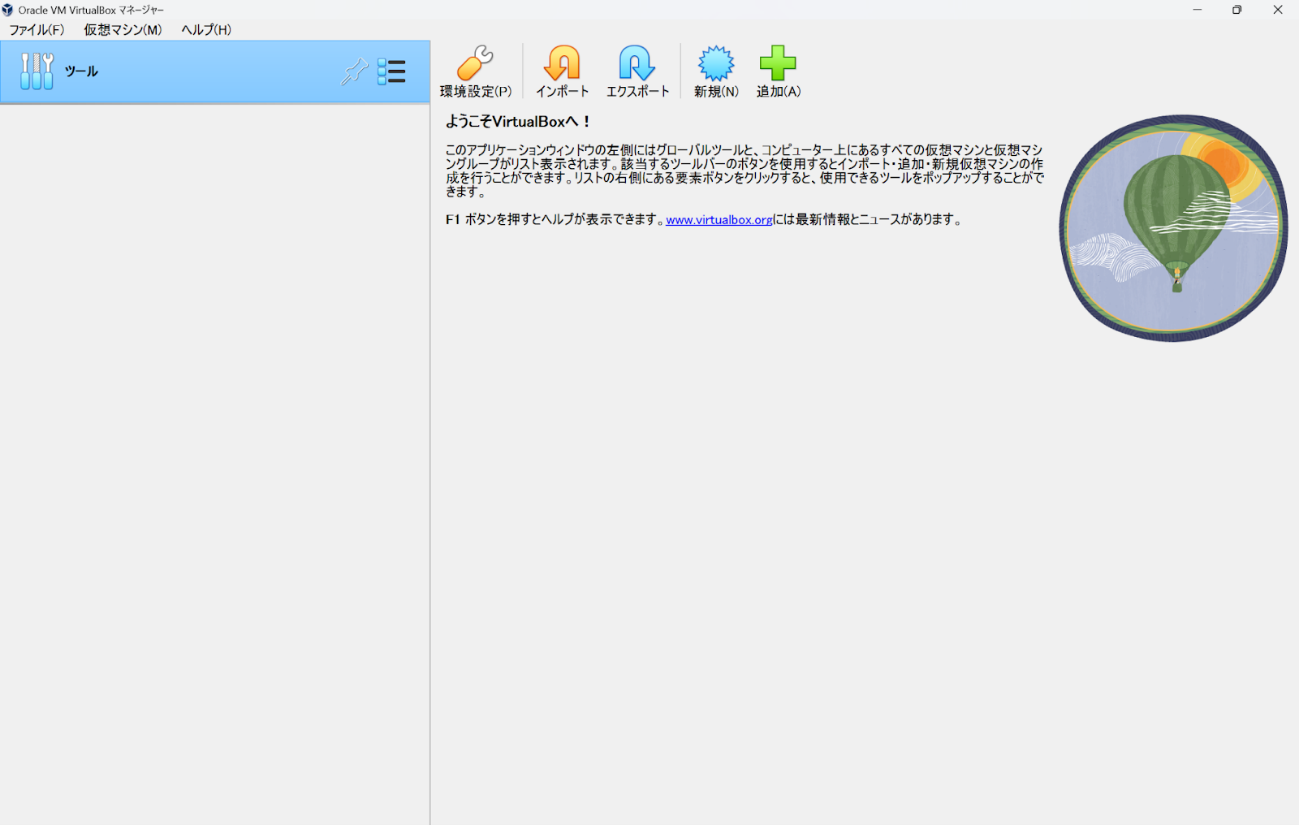
Task: Click the インポート appliance import icon
Action: click(562, 64)
